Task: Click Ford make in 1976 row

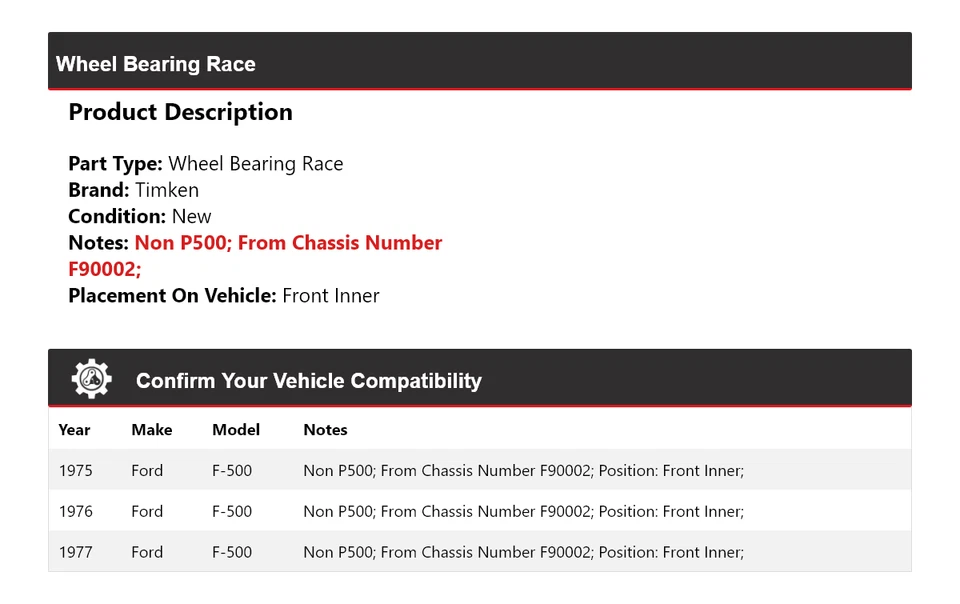Action: (x=146, y=511)
